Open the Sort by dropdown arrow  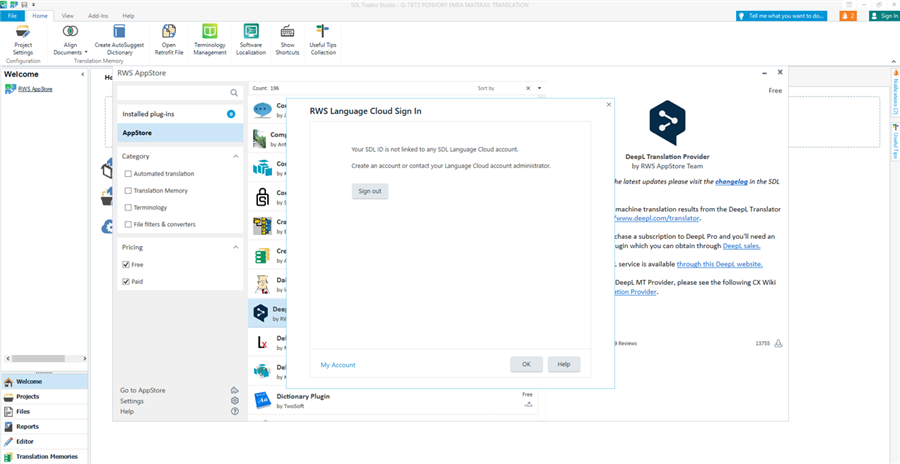[x=540, y=88]
